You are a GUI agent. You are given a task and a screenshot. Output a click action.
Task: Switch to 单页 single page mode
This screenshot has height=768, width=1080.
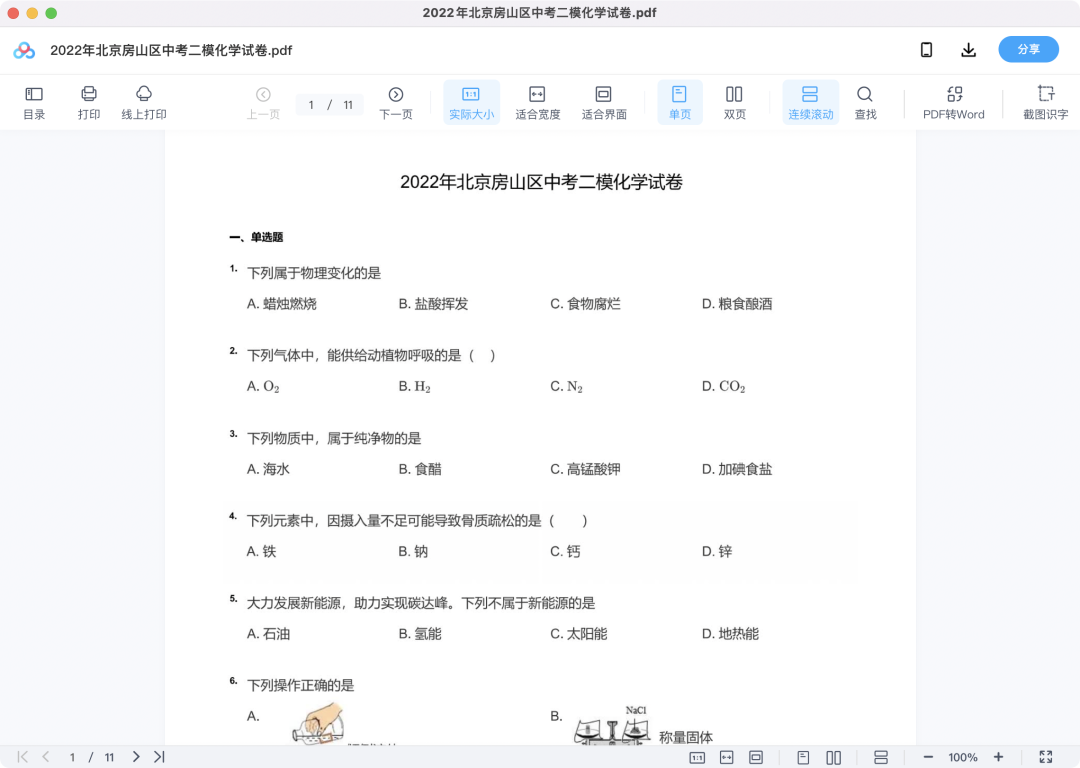click(x=680, y=102)
